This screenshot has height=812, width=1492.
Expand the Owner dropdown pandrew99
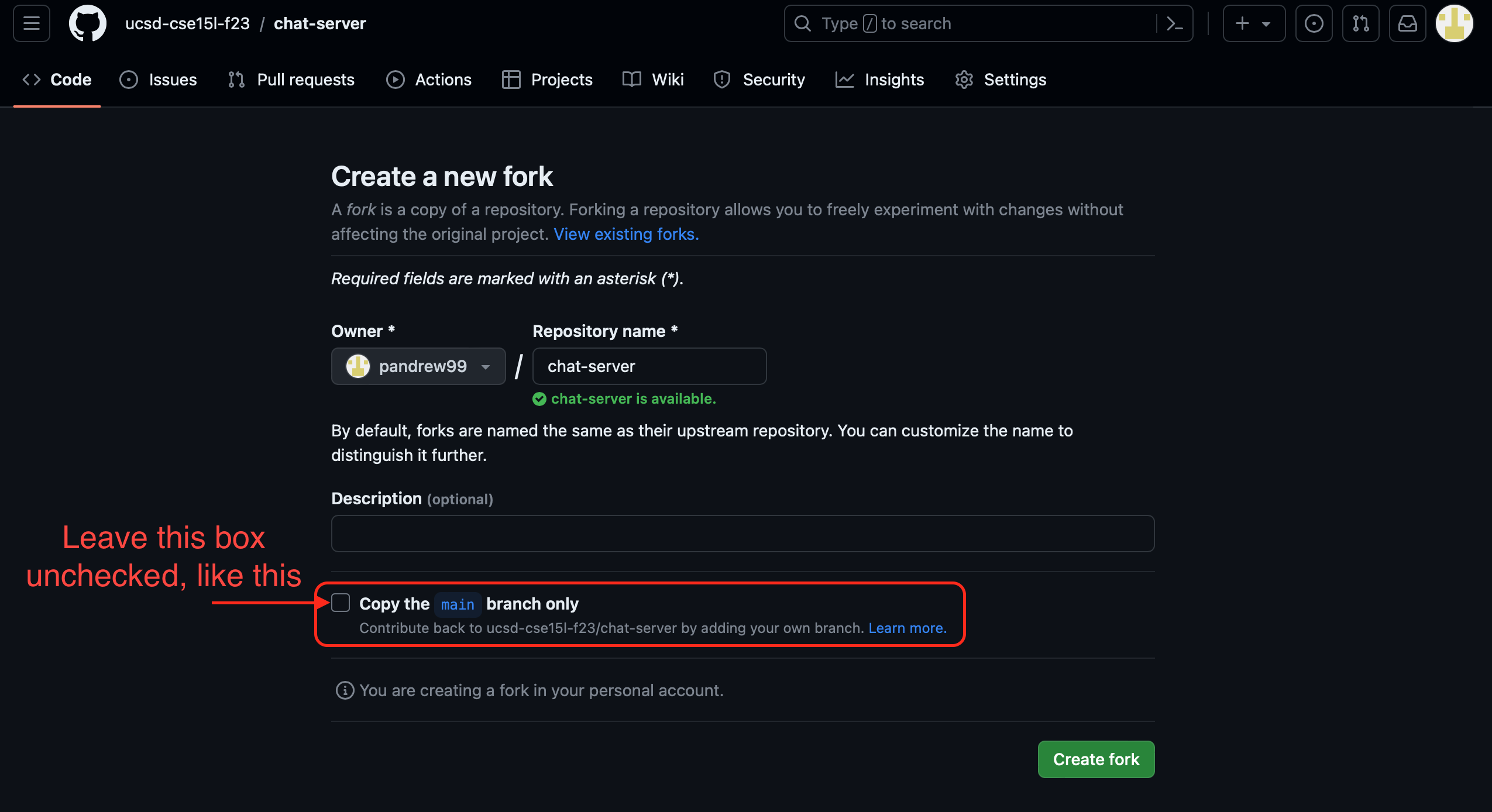(418, 366)
